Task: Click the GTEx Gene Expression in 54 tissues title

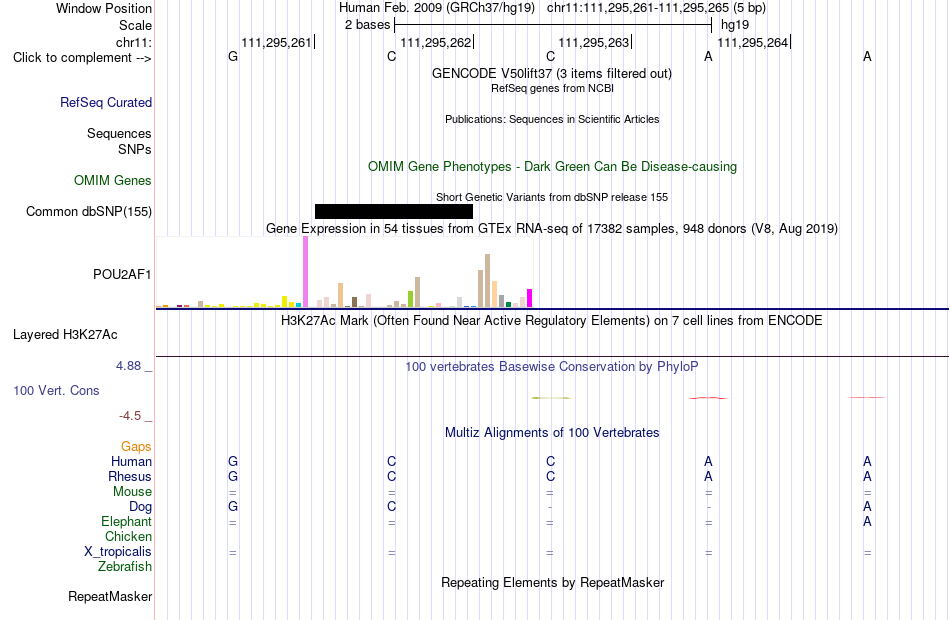Action: 552,228
